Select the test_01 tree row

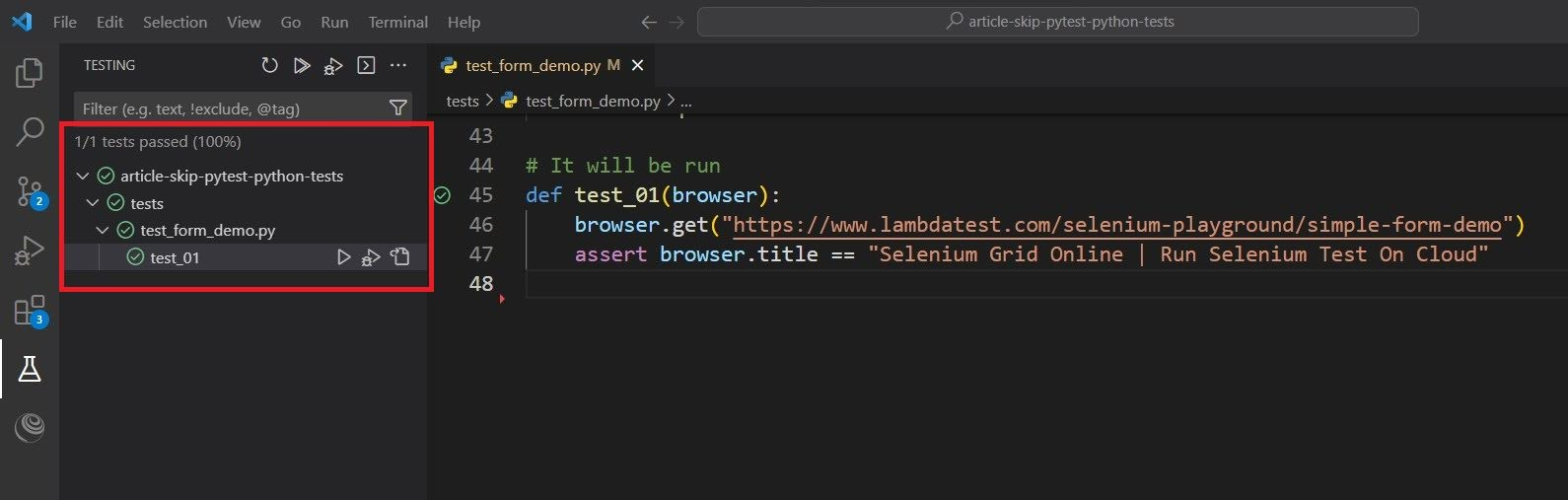[246, 257]
